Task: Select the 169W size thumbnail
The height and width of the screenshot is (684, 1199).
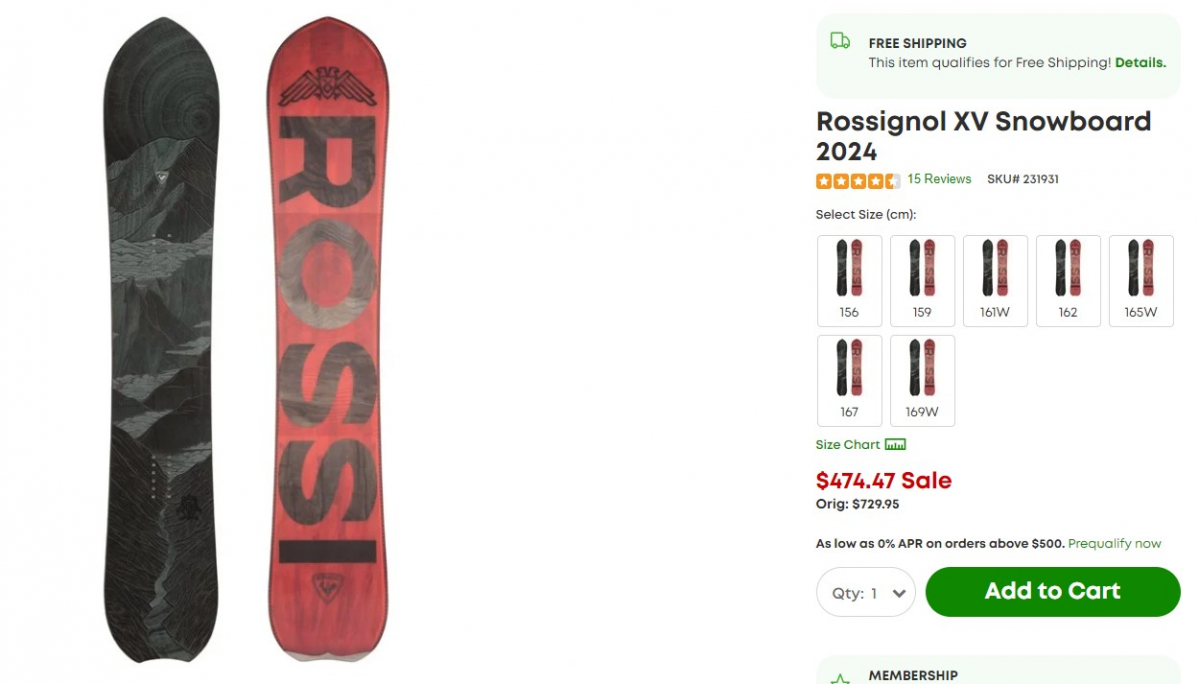Action: tap(922, 381)
